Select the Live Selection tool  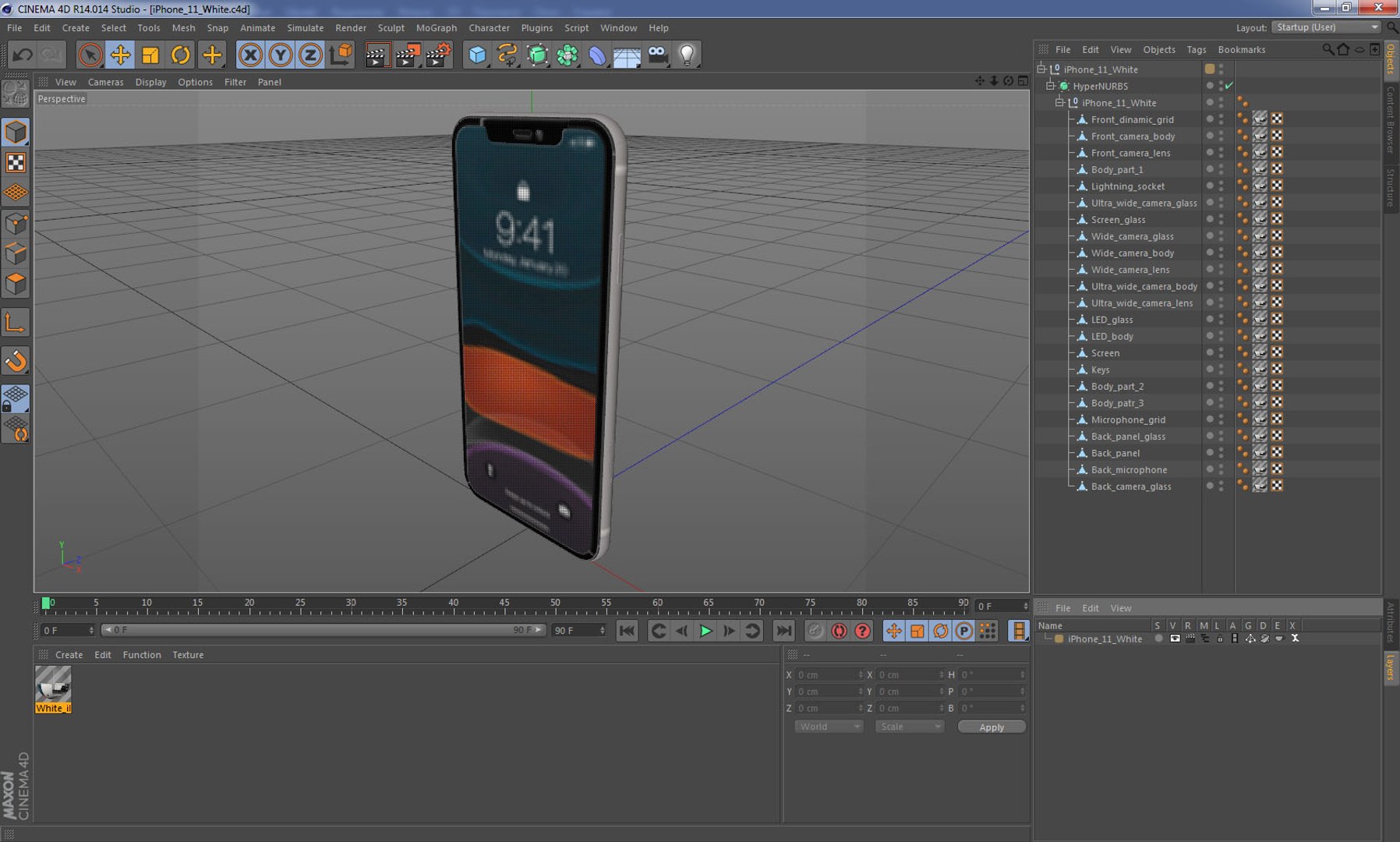[90, 55]
